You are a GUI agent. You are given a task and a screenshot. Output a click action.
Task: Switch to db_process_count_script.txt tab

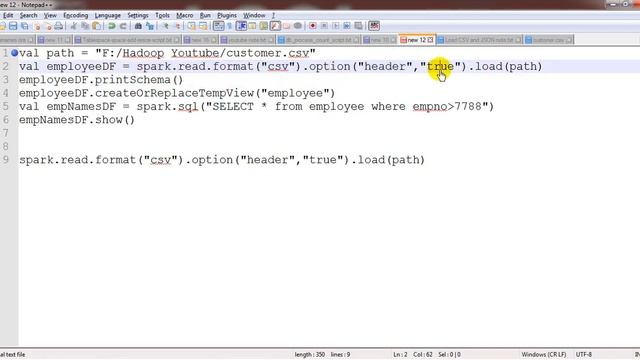coord(318,40)
